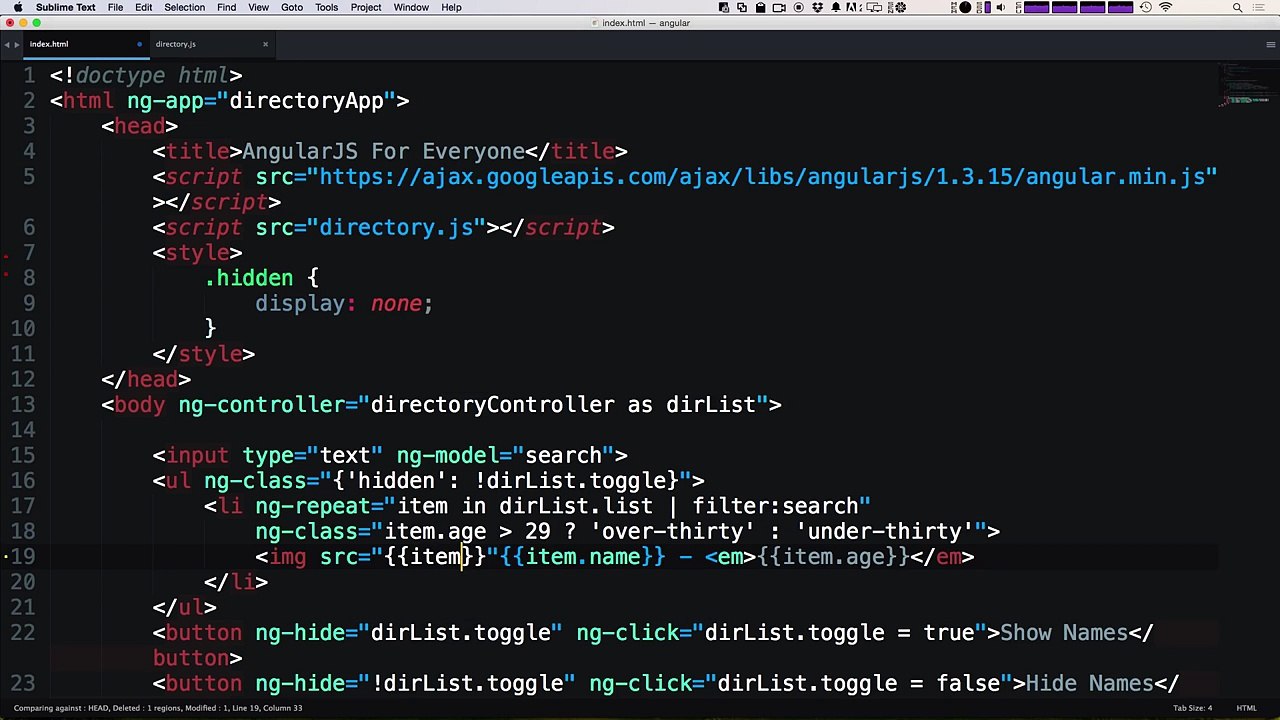The width and height of the screenshot is (1280, 720).
Task: Open the Apple menu
Action: click(x=17, y=7)
